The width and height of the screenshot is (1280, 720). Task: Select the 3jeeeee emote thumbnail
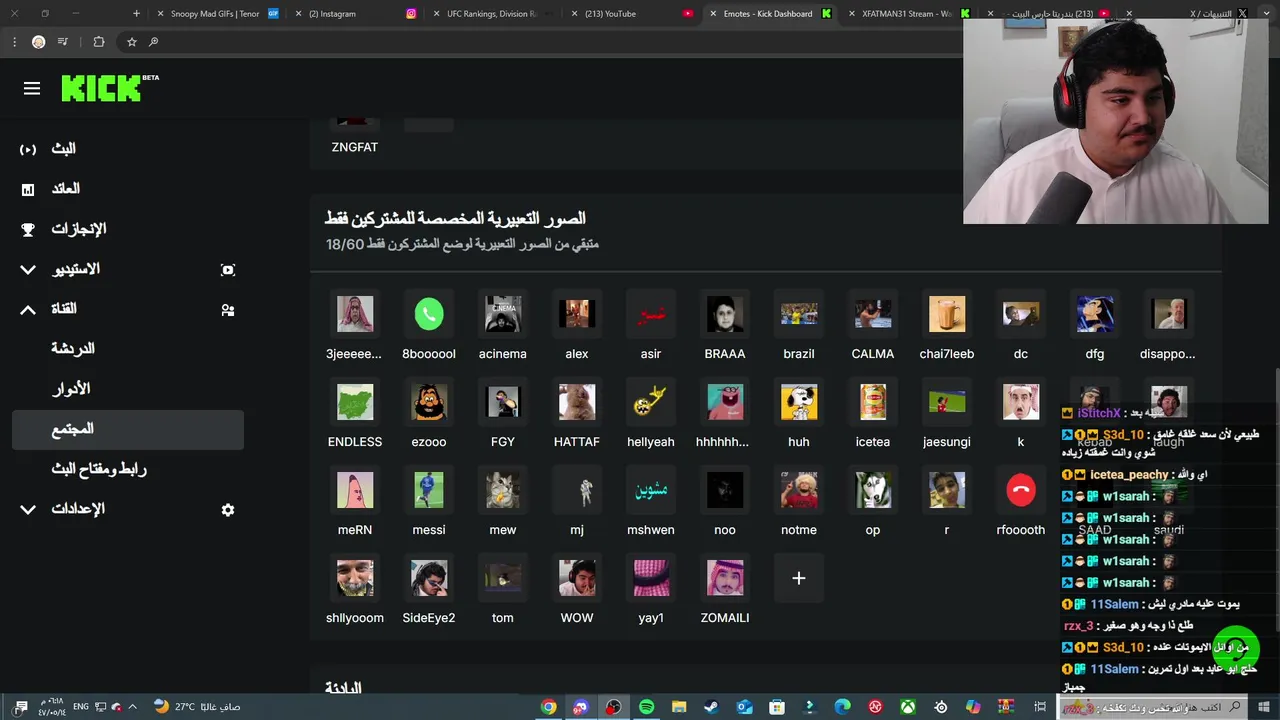point(355,314)
